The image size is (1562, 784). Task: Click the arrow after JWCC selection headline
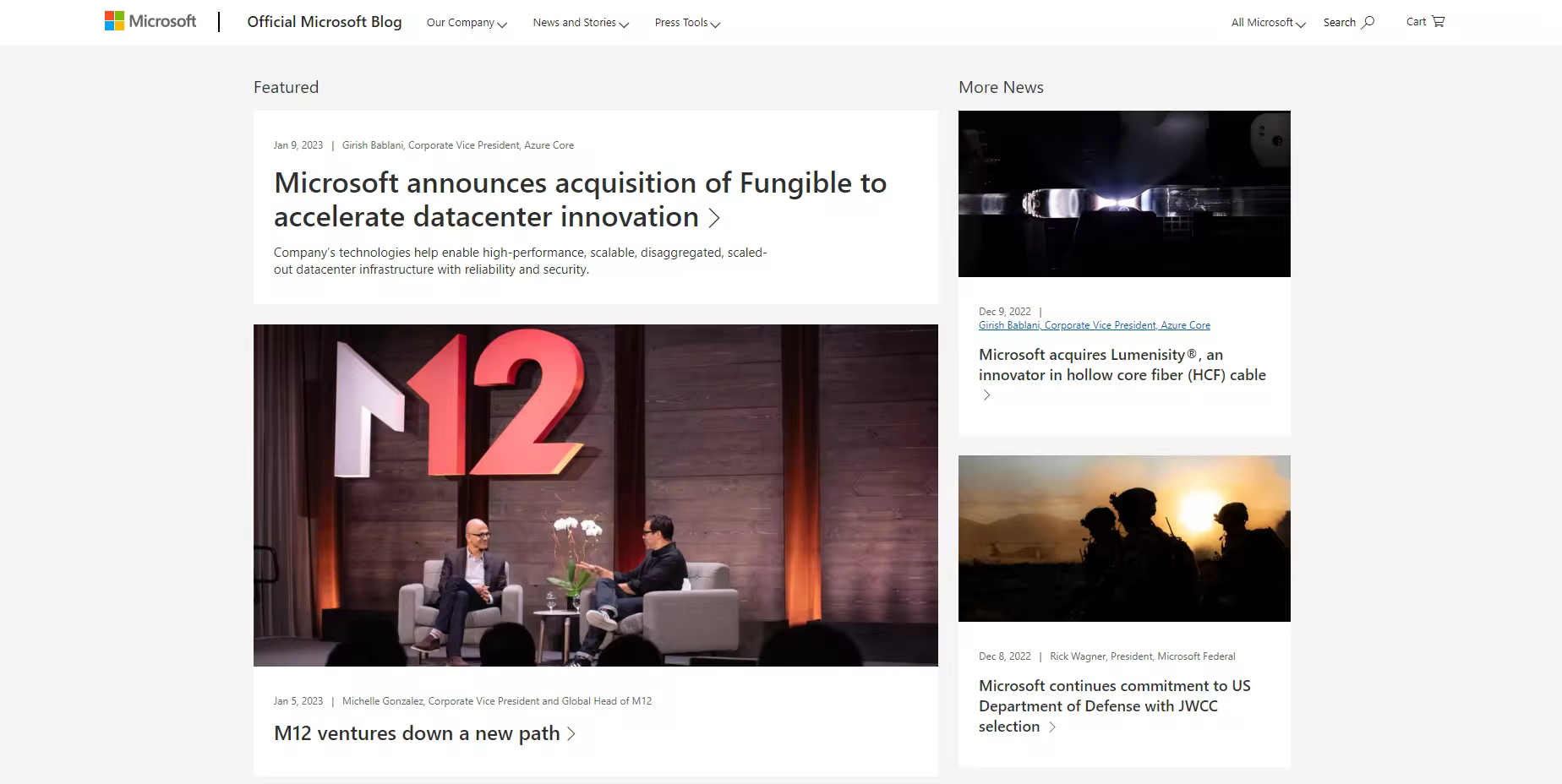1052,727
